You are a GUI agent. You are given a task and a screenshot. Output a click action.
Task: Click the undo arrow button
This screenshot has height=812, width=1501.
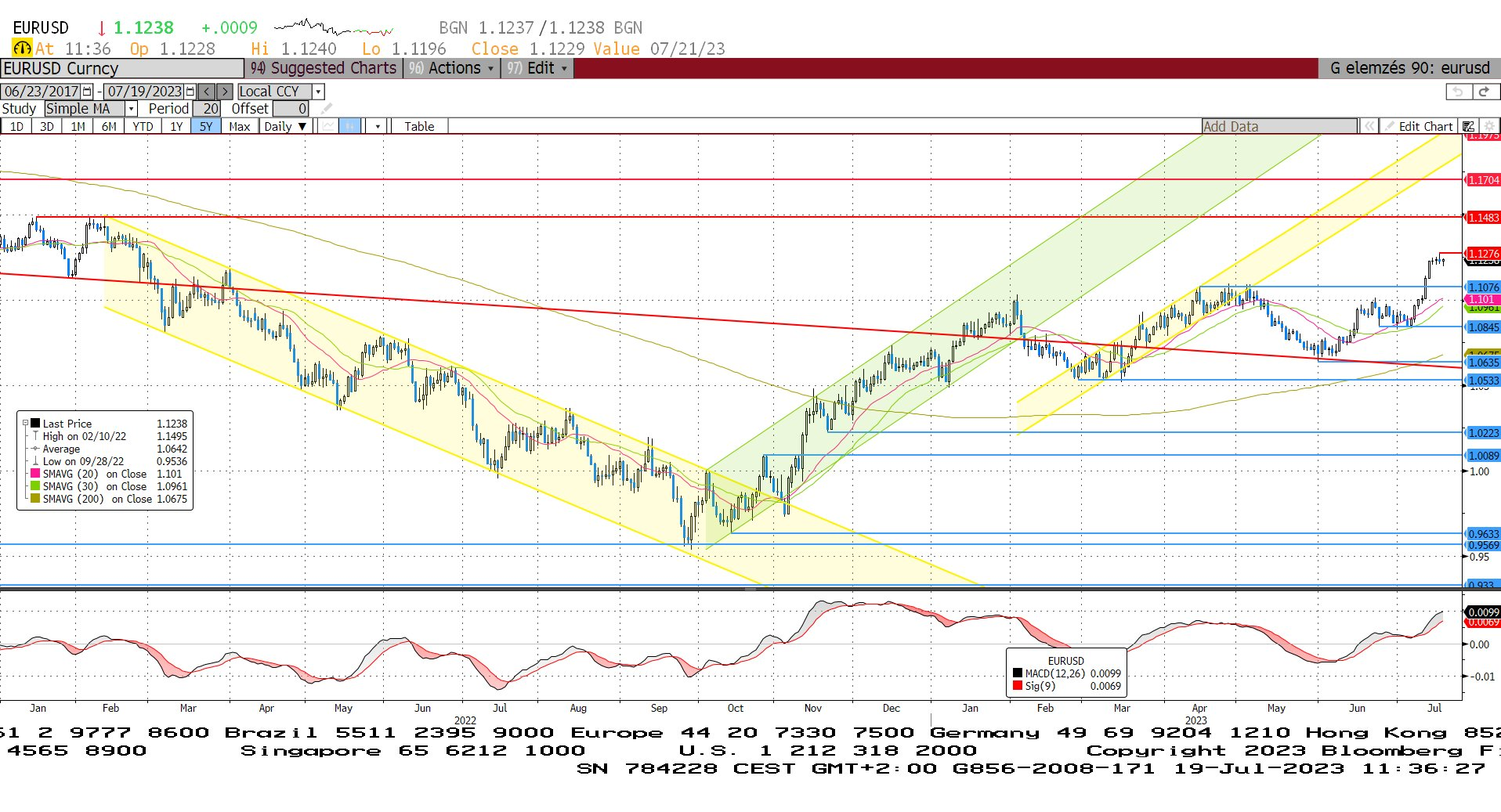(x=1458, y=92)
